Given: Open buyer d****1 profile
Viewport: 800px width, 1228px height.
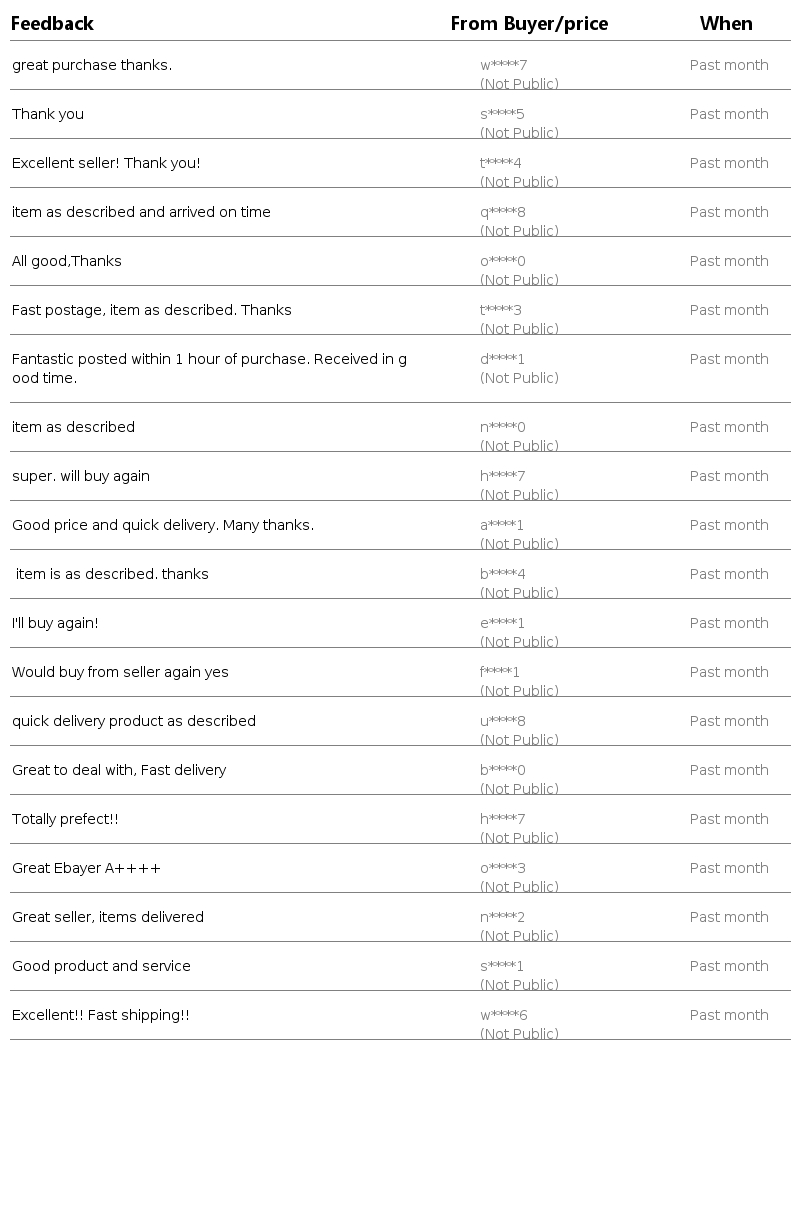Looking at the screenshot, I should [x=502, y=359].
